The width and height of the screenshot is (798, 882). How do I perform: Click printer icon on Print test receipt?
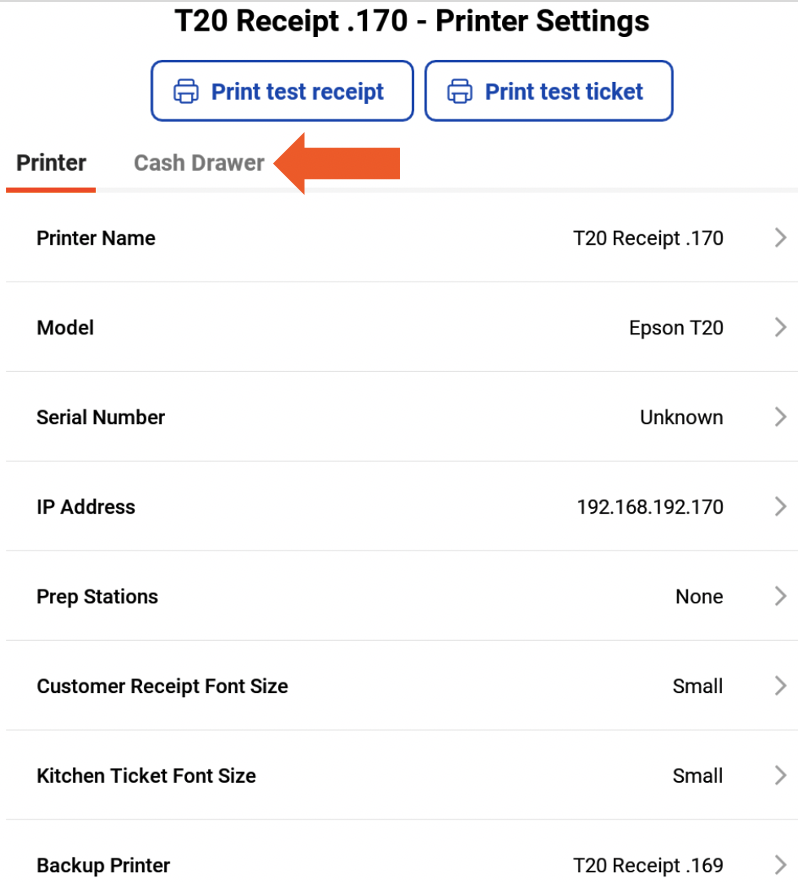pos(186,92)
